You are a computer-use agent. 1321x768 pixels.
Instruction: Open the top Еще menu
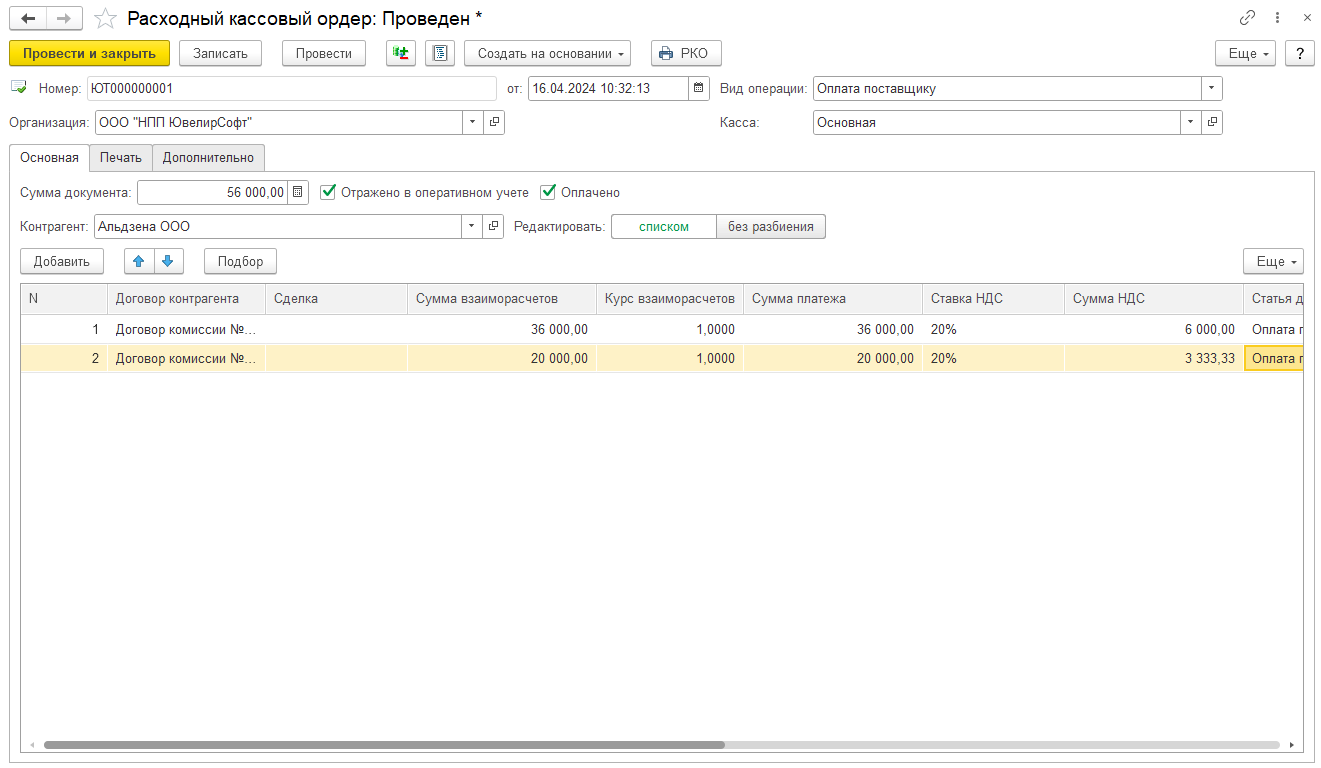pos(1245,53)
